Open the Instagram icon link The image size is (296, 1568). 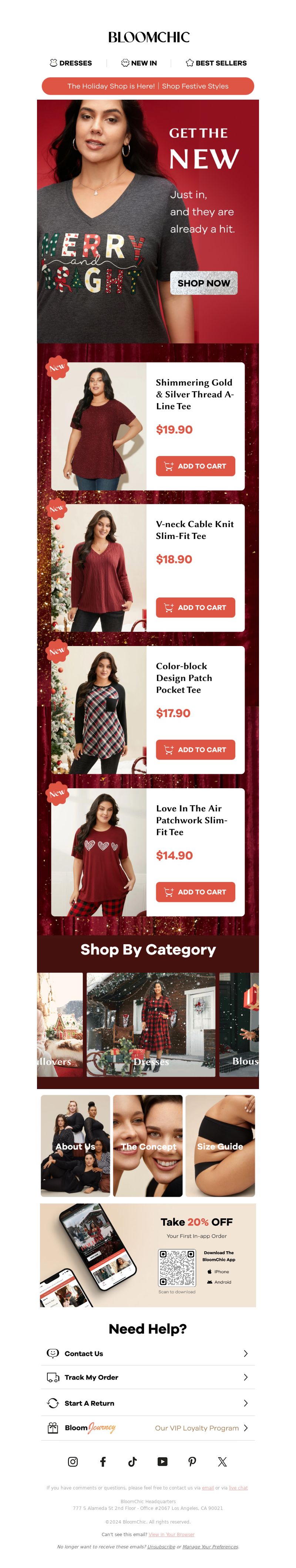tap(73, 1461)
